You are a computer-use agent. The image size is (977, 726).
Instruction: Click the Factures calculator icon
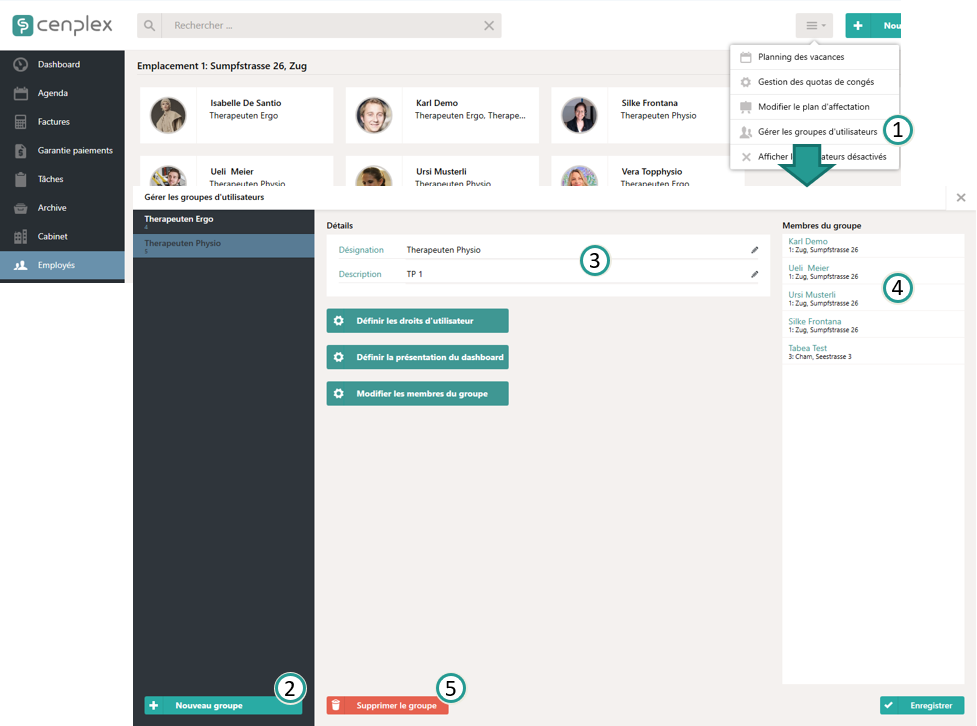(20, 122)
